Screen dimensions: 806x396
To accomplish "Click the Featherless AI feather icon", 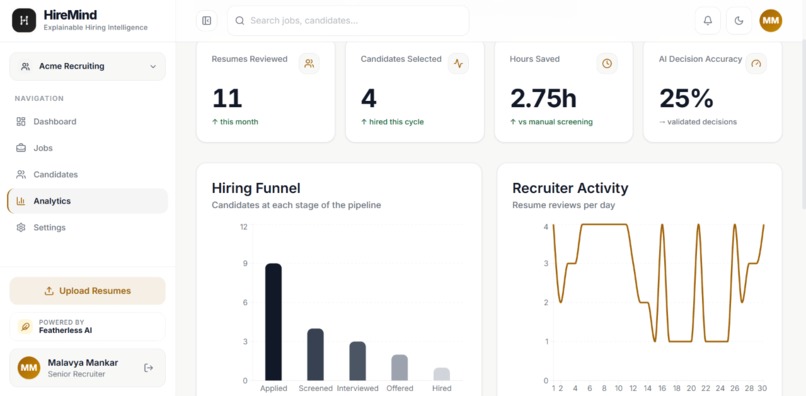I will pyautogui.click(x=25, y=327).
